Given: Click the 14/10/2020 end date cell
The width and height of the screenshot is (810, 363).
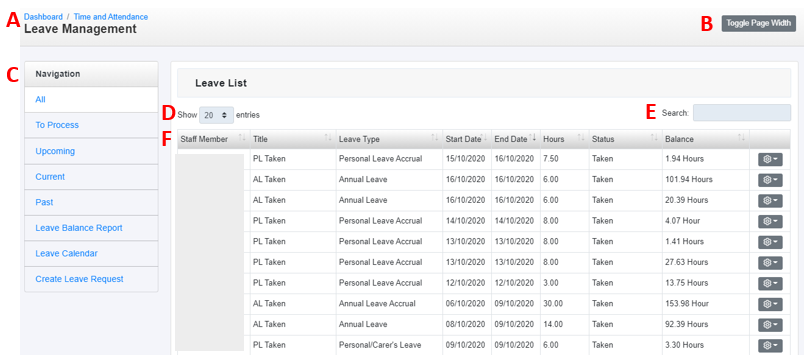Looking at the screenshot, I should tap(516, 221).
